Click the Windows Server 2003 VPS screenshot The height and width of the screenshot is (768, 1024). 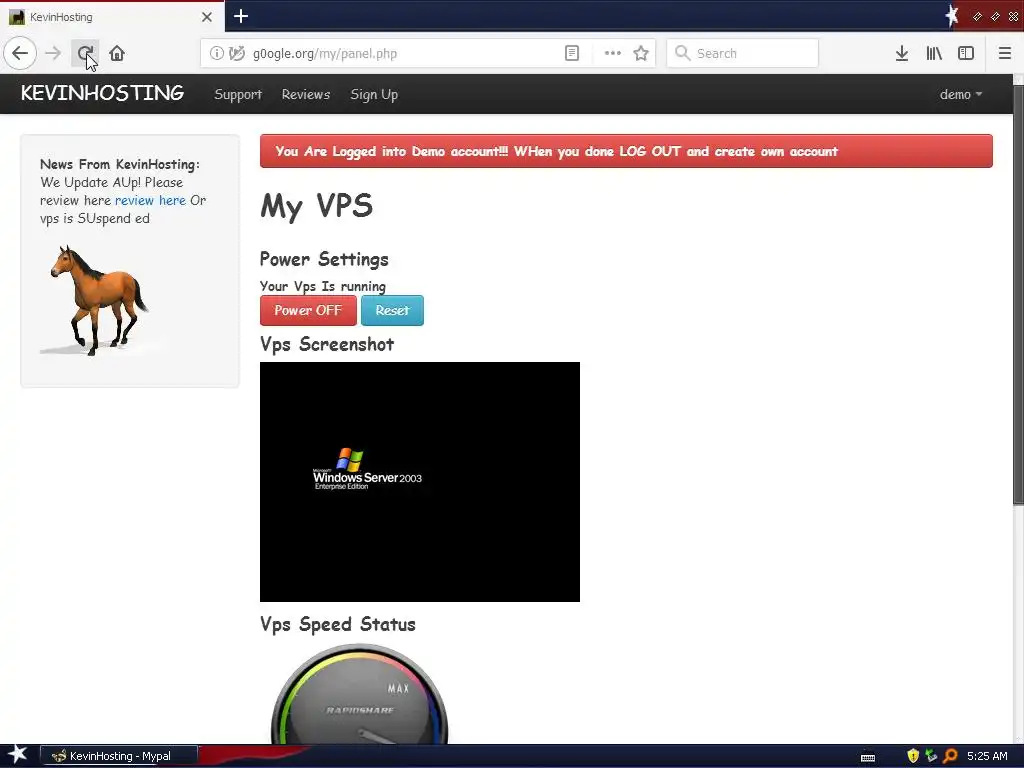(420, 482)
